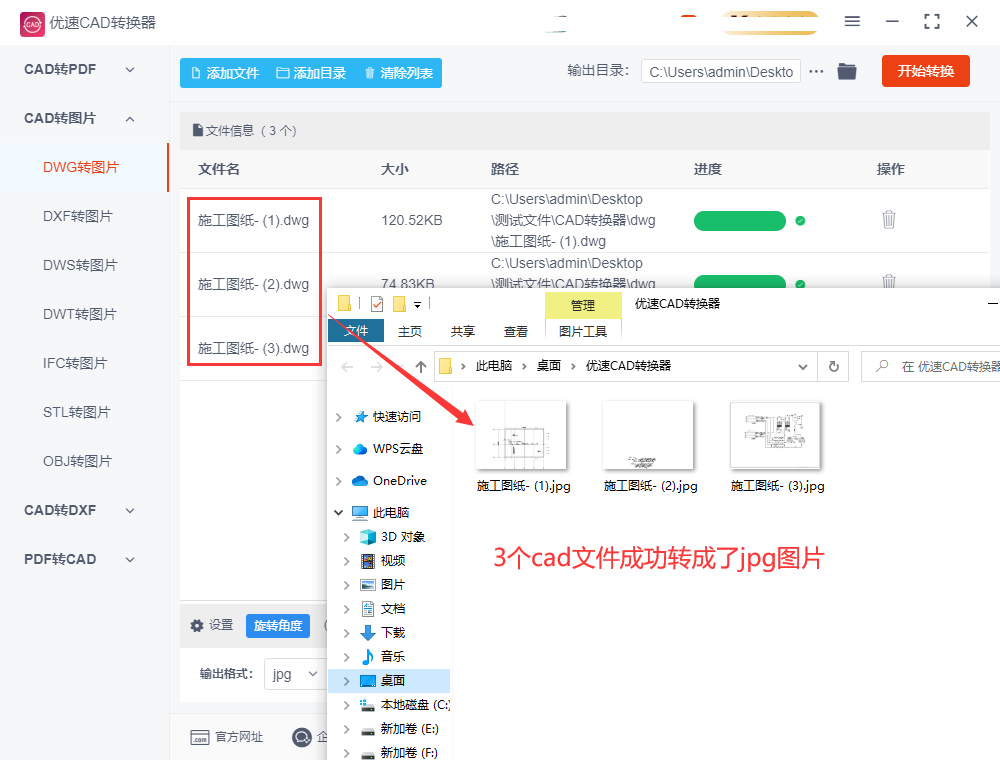Image resolution: width=1000 pixels, height=760 pixels.
Task: Click the 添加文件 button
Action: [225, 73]
